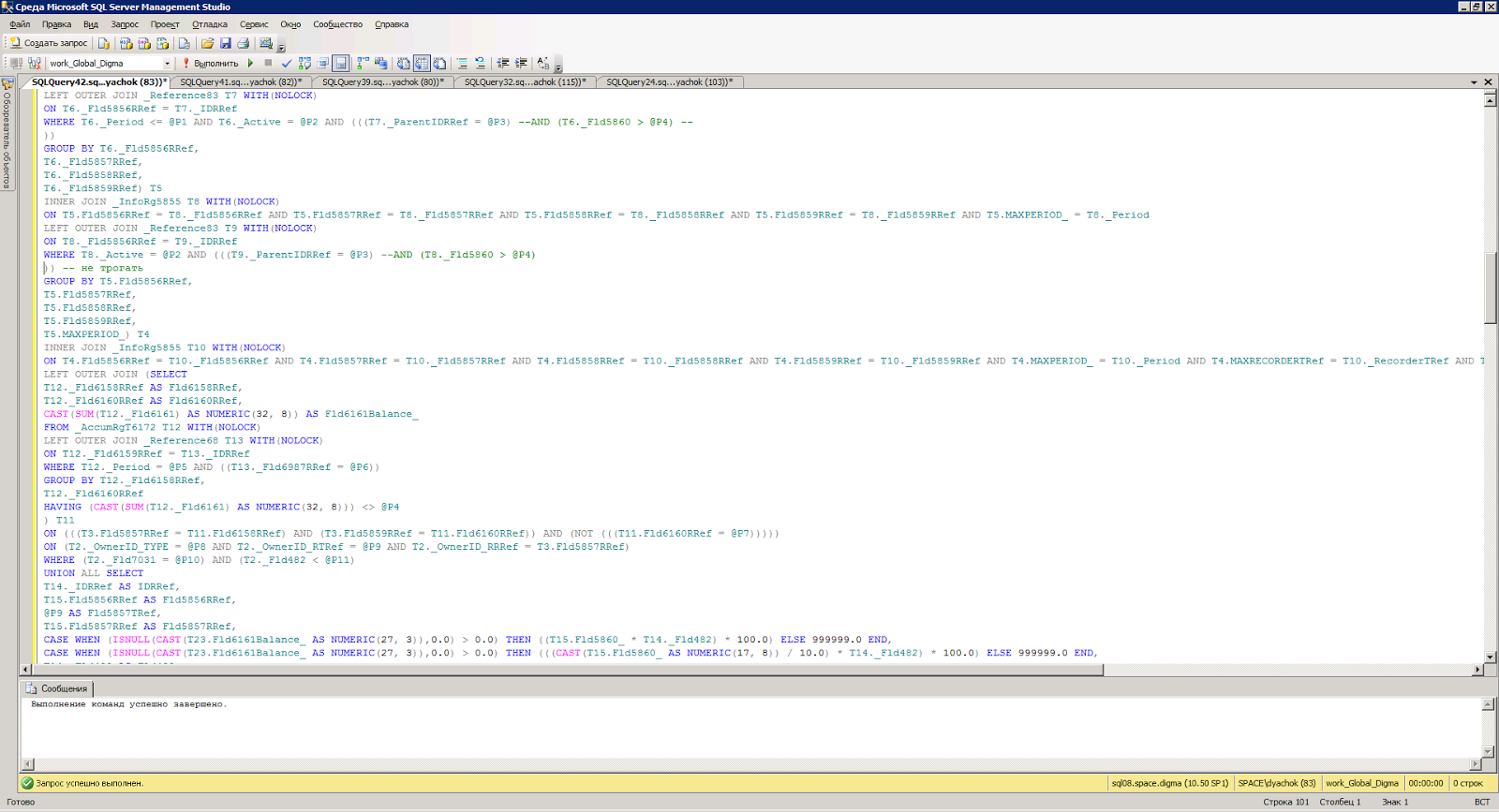
Task: Click the UNION ALL SELECT line in editor
Action: pos(94,573)
